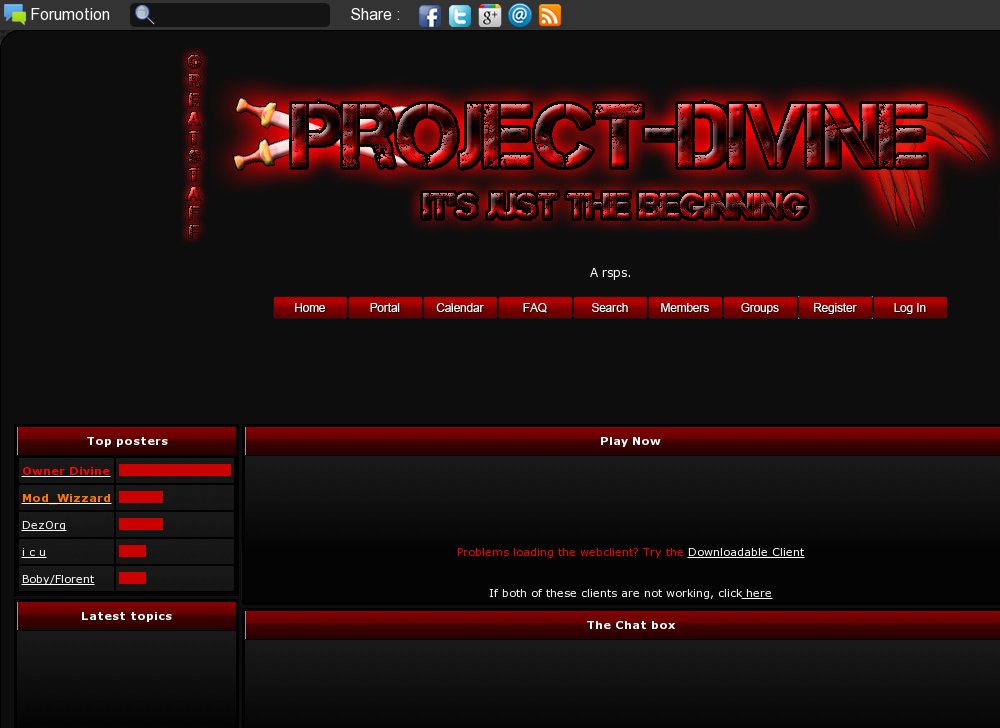Click the Forumotion logo icon
This screenshot has height=728, width=1000.
pos(14,13)
